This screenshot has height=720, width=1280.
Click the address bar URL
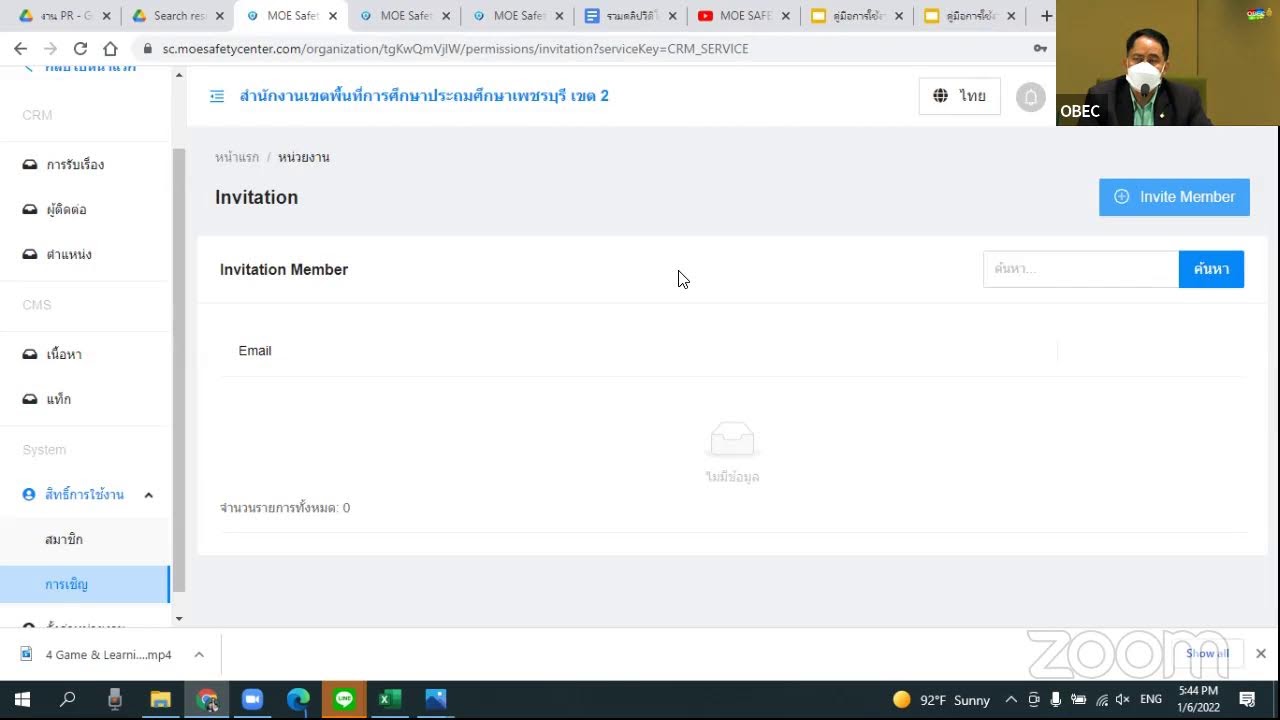click(455, 48)
